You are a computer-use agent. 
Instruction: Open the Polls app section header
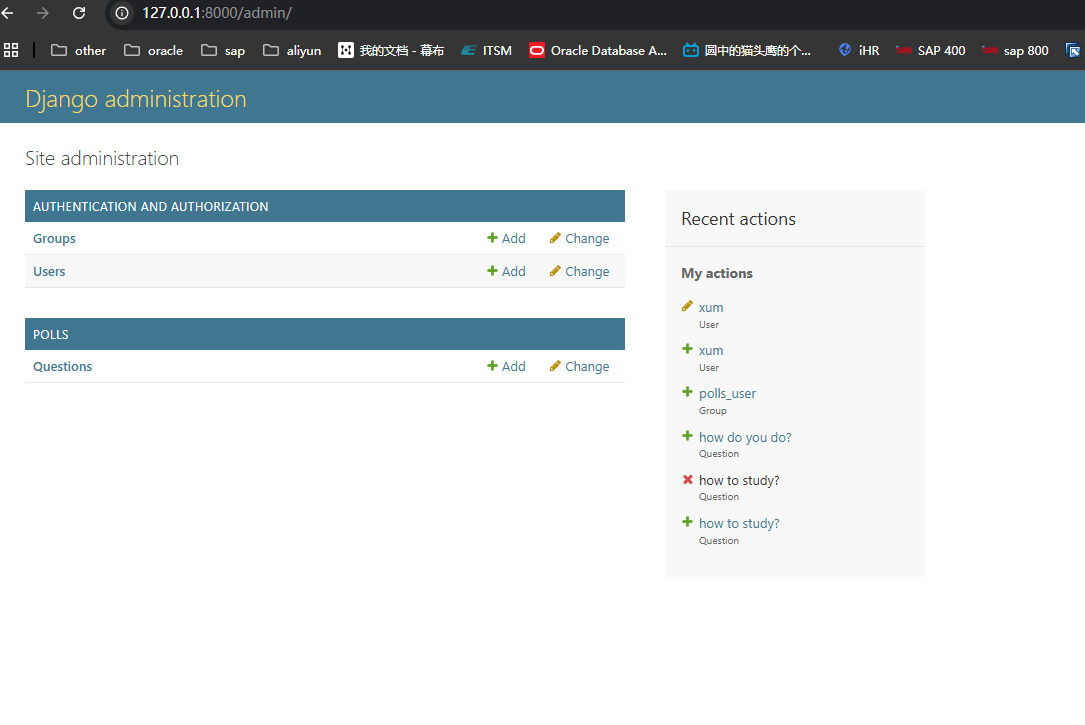(51, 335)
